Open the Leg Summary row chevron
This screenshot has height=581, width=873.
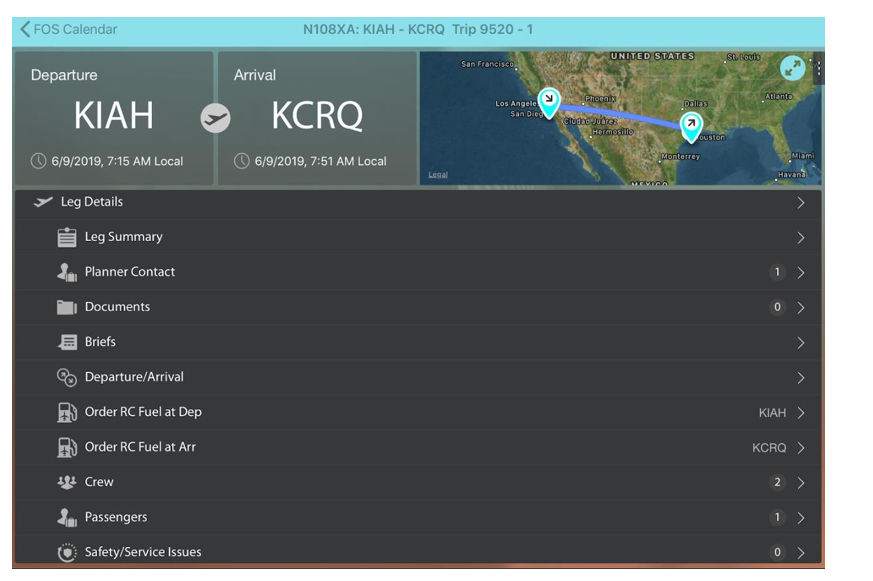click(x=800, y=238)
